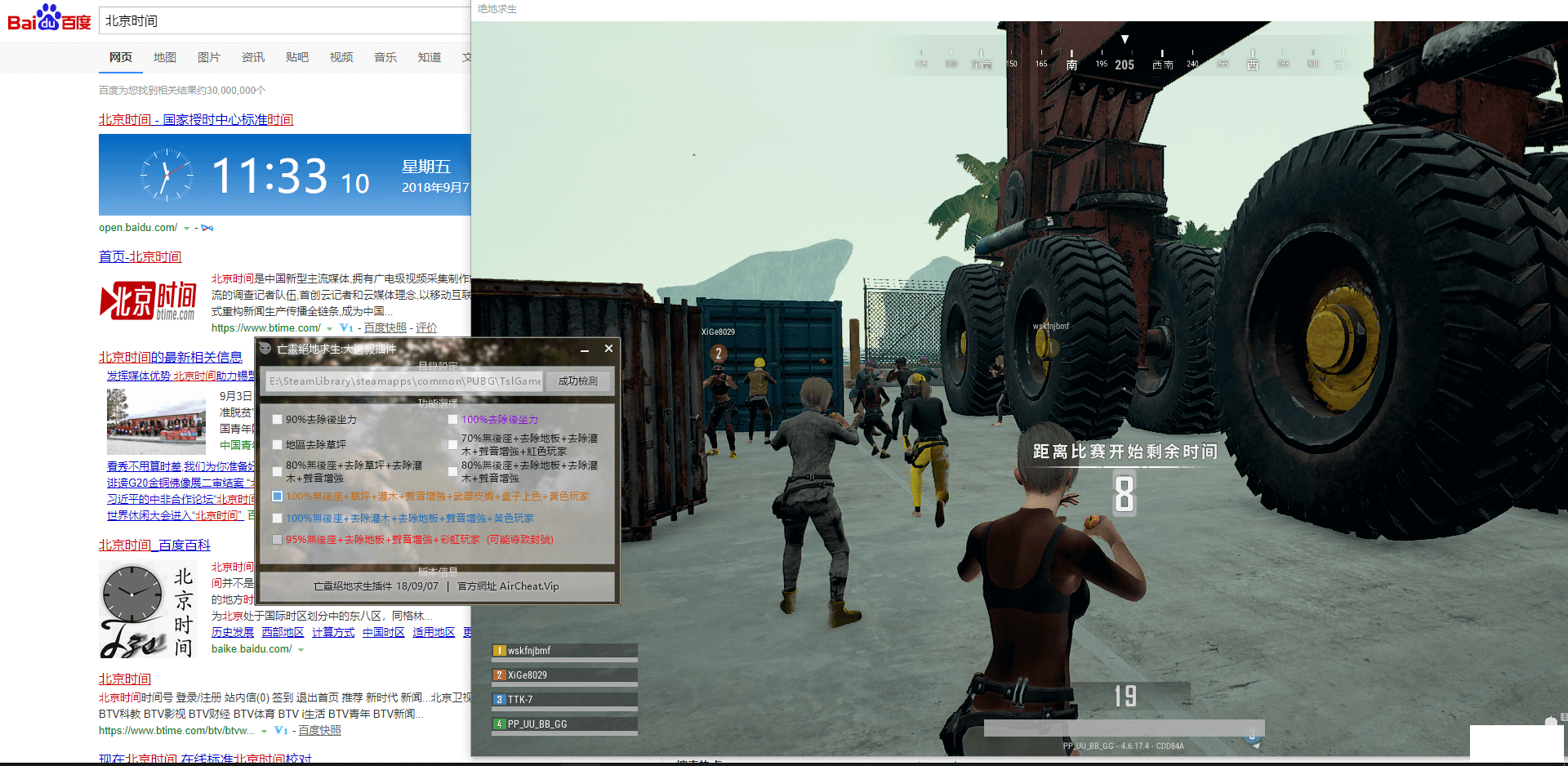Viewport: 1568px width, 766px height.
Task: Tick the 80%無後座+去除地板 checkbox
Action: click(x=452, y=472)
